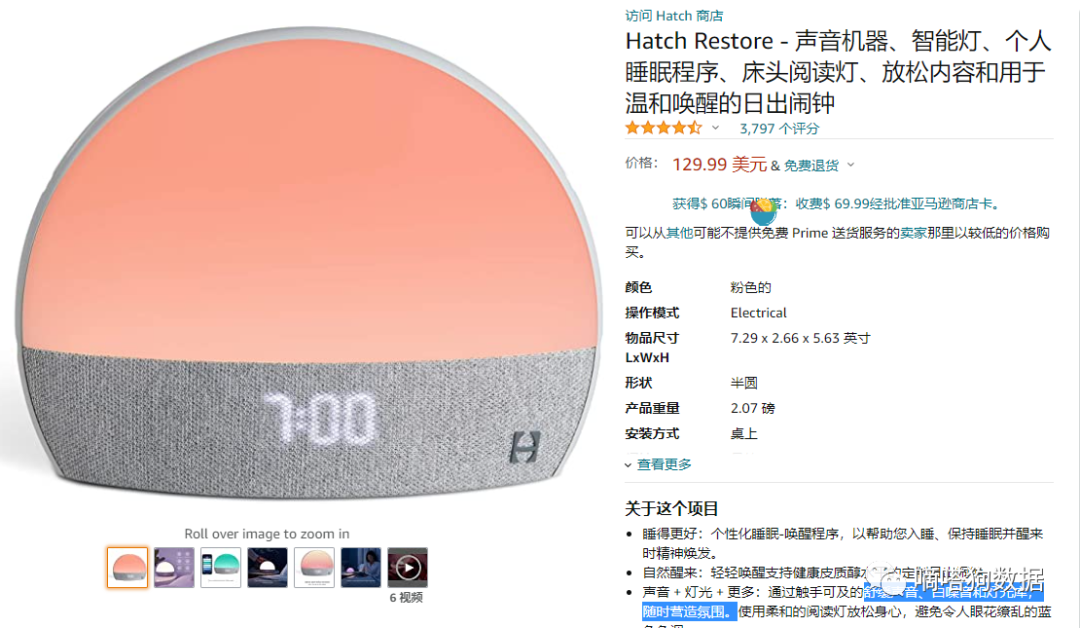Click the main Hatch Restore product image
This screenshot has height=628, width=1080.
[x=308, y=262]
